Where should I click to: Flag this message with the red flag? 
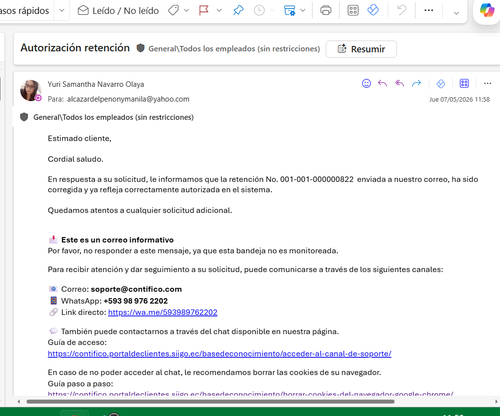[204, 10]
